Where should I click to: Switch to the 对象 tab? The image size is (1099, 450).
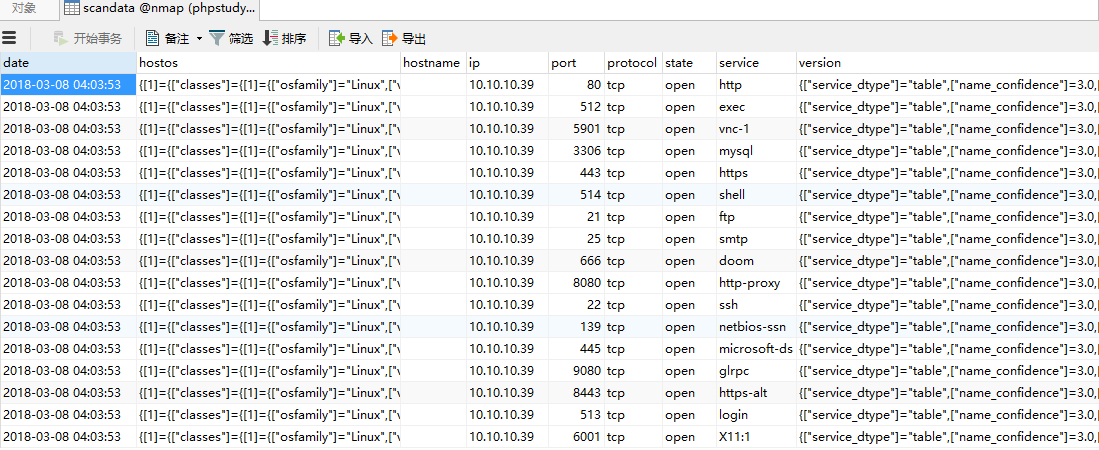tap(24, 8)
